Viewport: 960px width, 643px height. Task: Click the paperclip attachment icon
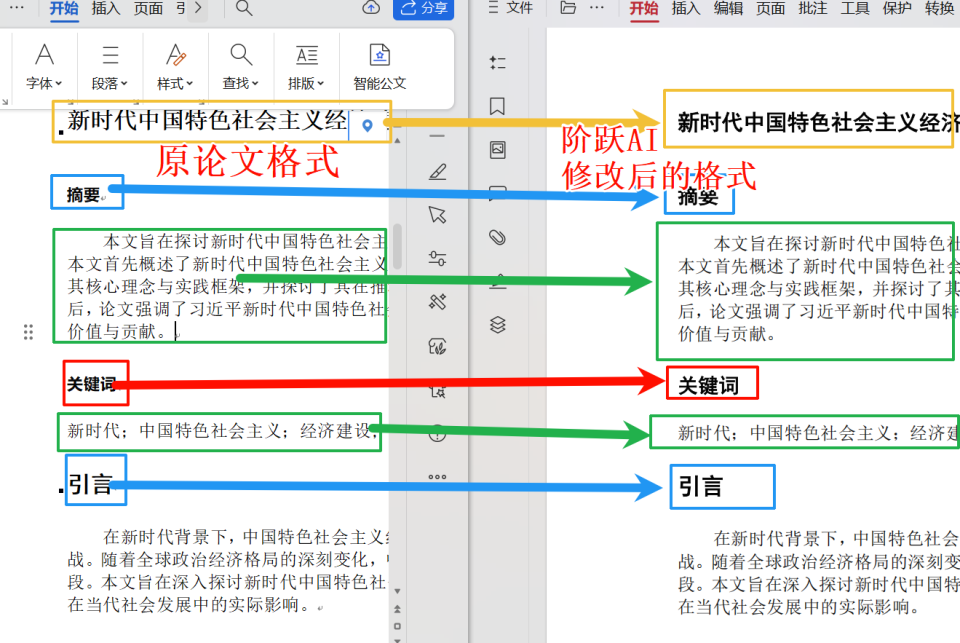coord(498,236)
